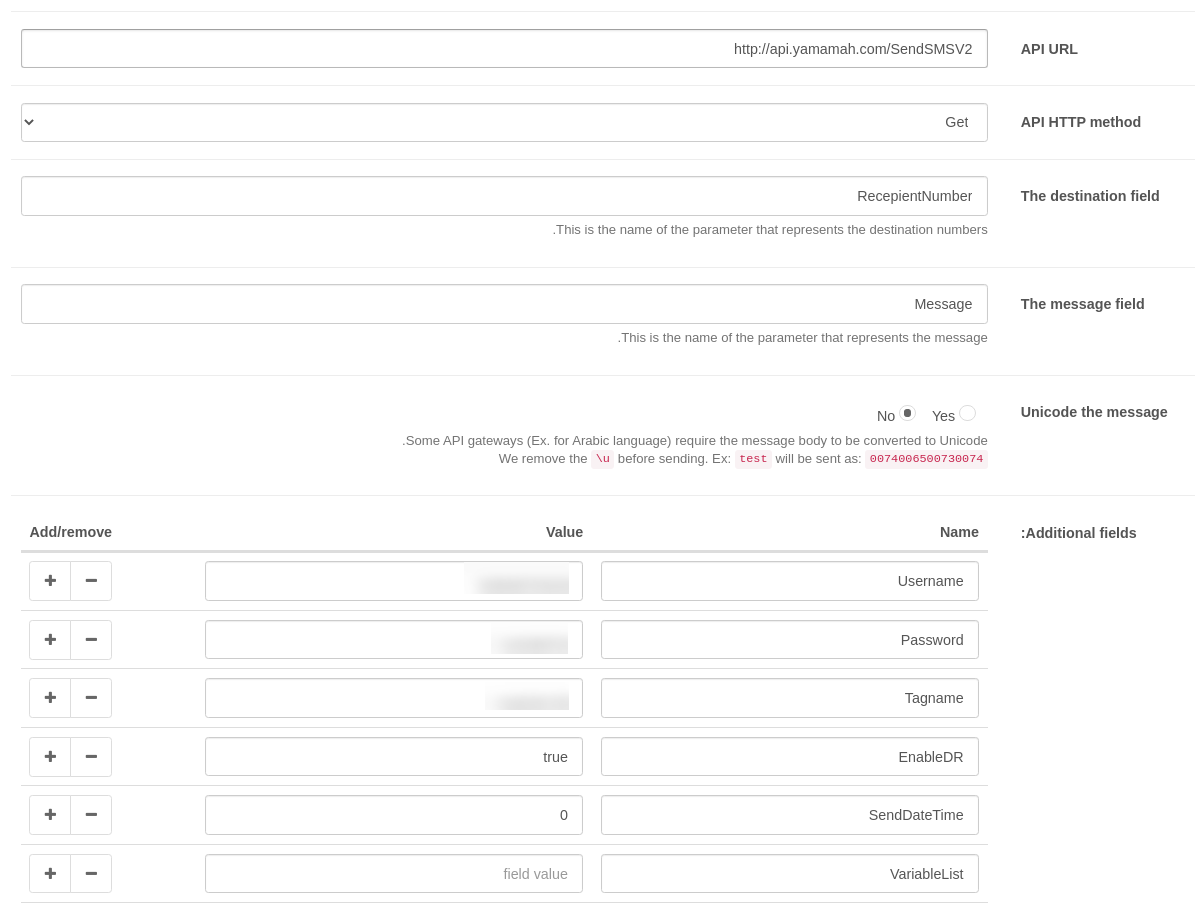1195x911 pixels.
Task: Click the 'API URL' label
Action: click(x=1049, y=49)
